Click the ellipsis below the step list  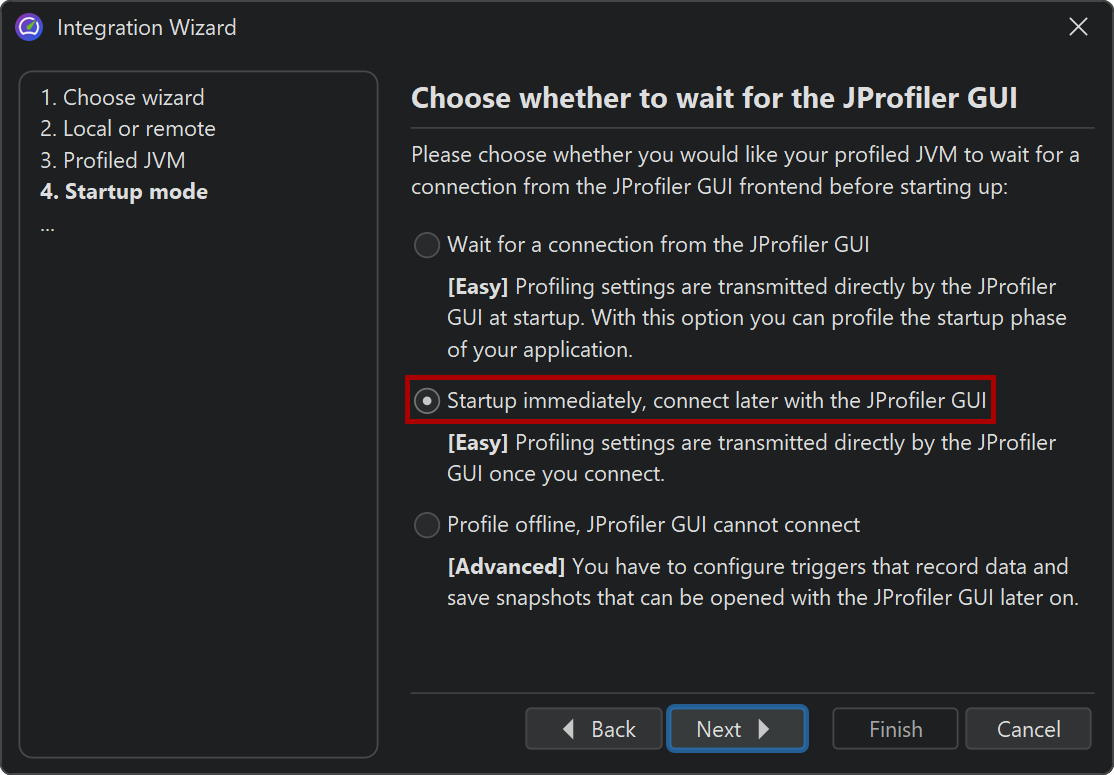coord(47,224)
